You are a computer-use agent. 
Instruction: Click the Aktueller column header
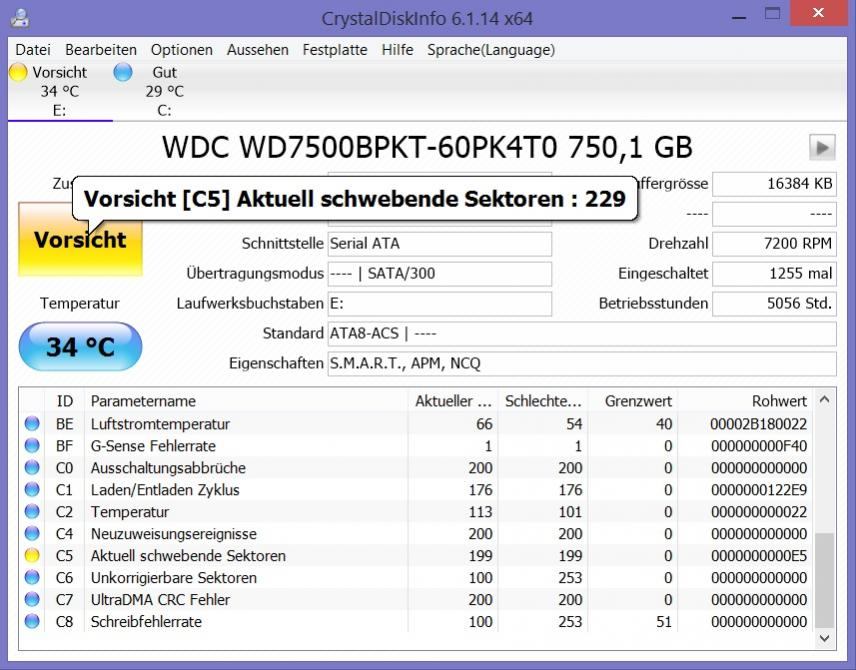point(453,401)
